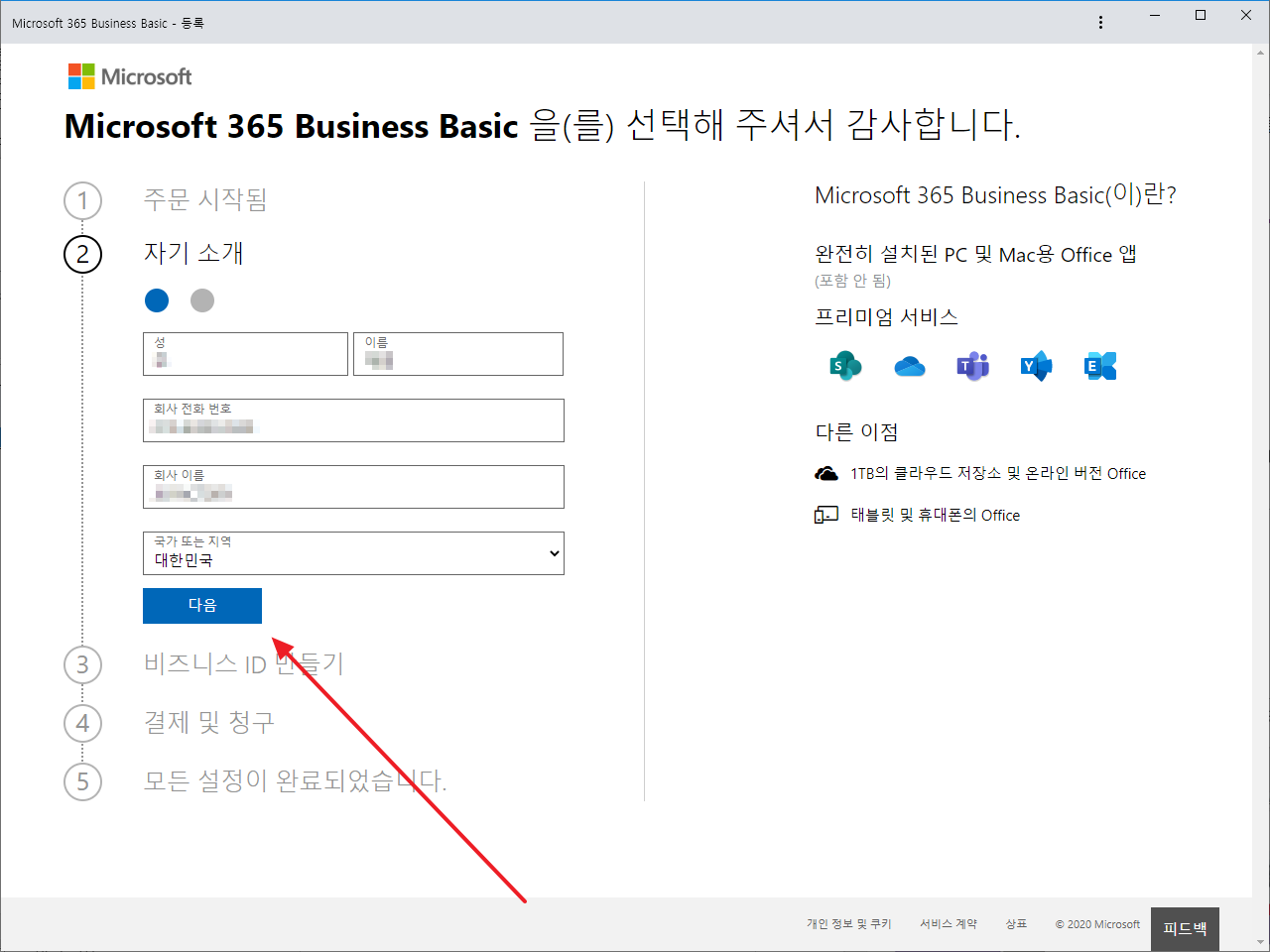This screenshot has width=1270, height=952.
Task: Click the Exchange service icon
Action: click(x=1100, y=366)
